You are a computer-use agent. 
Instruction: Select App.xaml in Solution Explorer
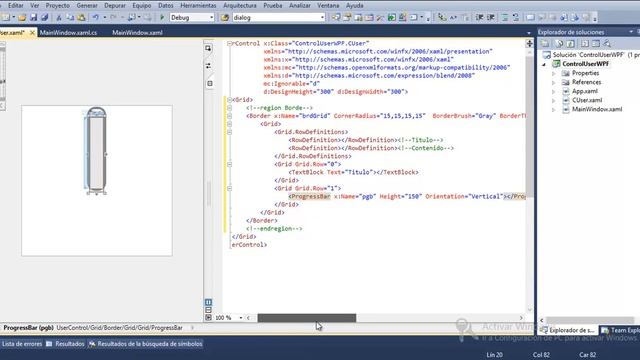click(584, 91)
